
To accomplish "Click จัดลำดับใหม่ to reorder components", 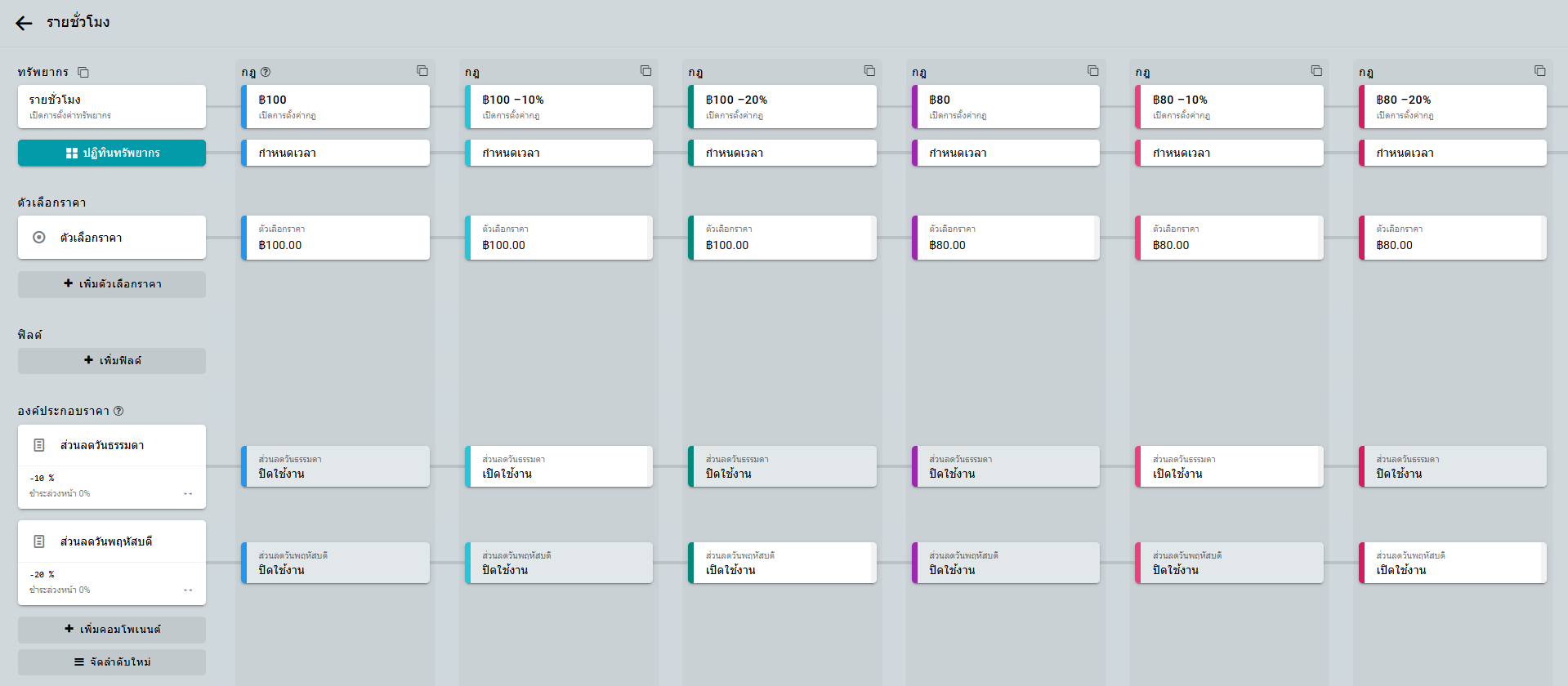I will (112, 662).
